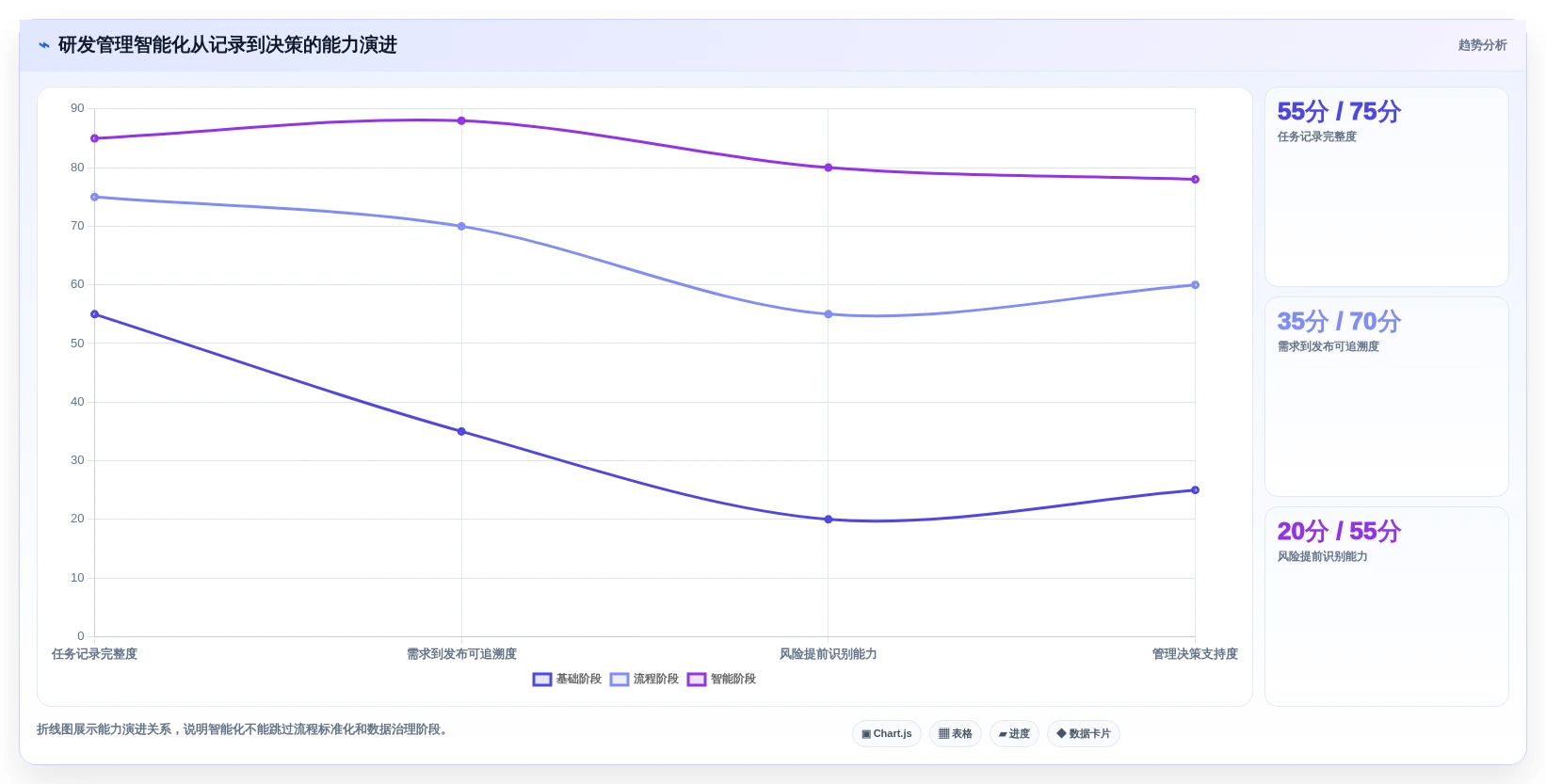Select the Chart.js tag chip

tap(887, 734)
